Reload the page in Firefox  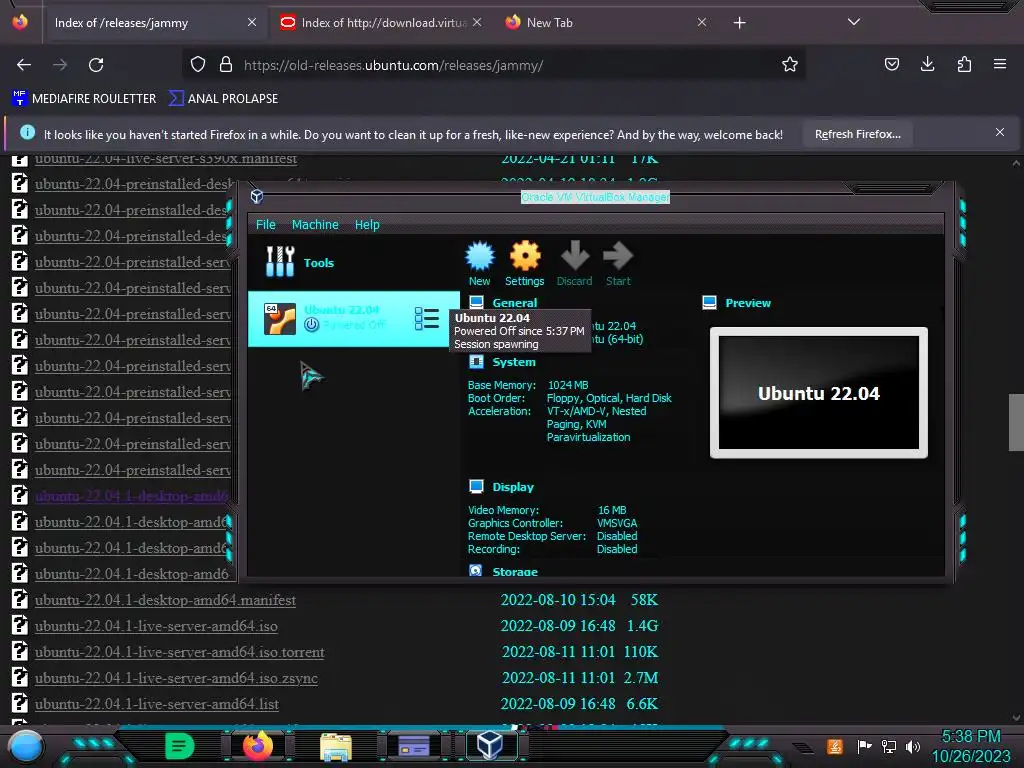click(x=96, y=65)
